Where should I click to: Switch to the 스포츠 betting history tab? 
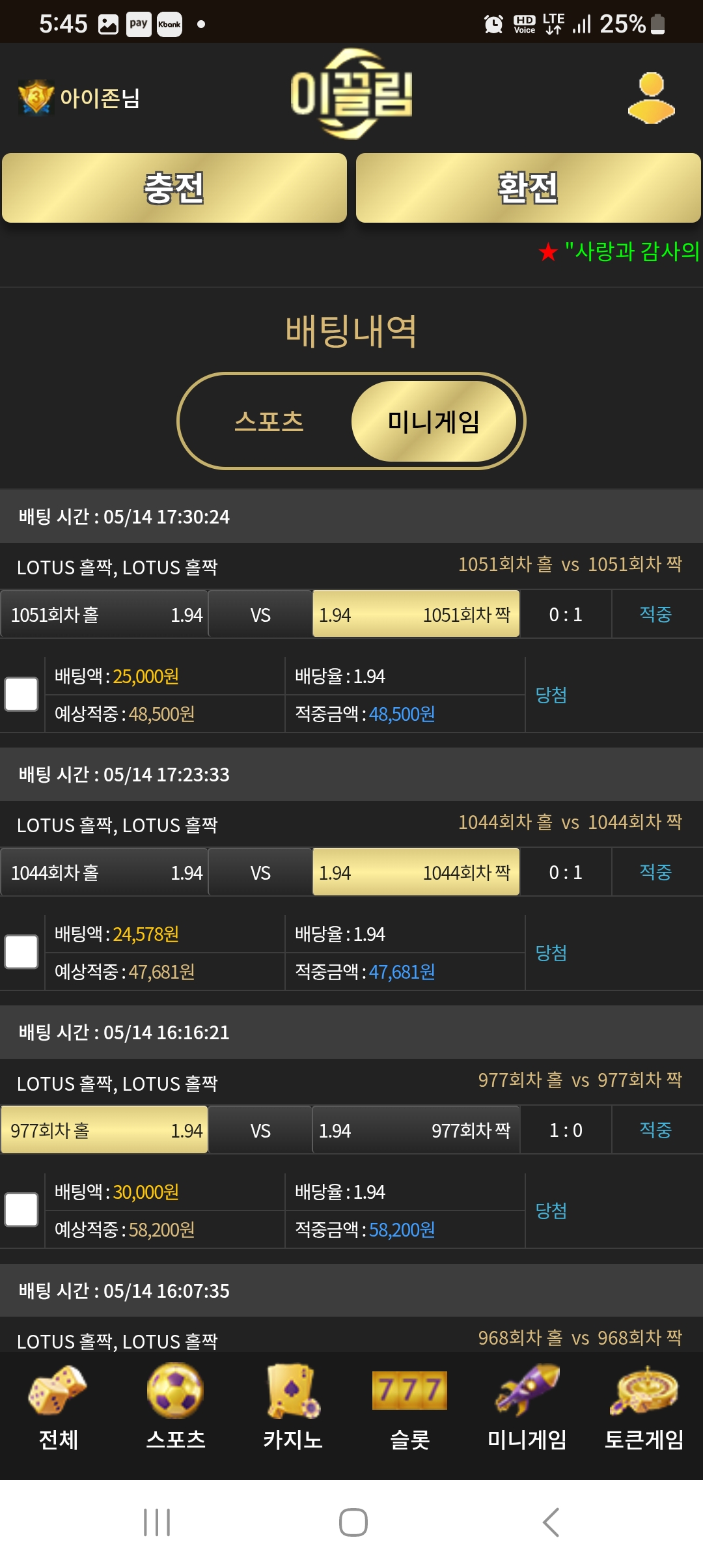point(269,421)
